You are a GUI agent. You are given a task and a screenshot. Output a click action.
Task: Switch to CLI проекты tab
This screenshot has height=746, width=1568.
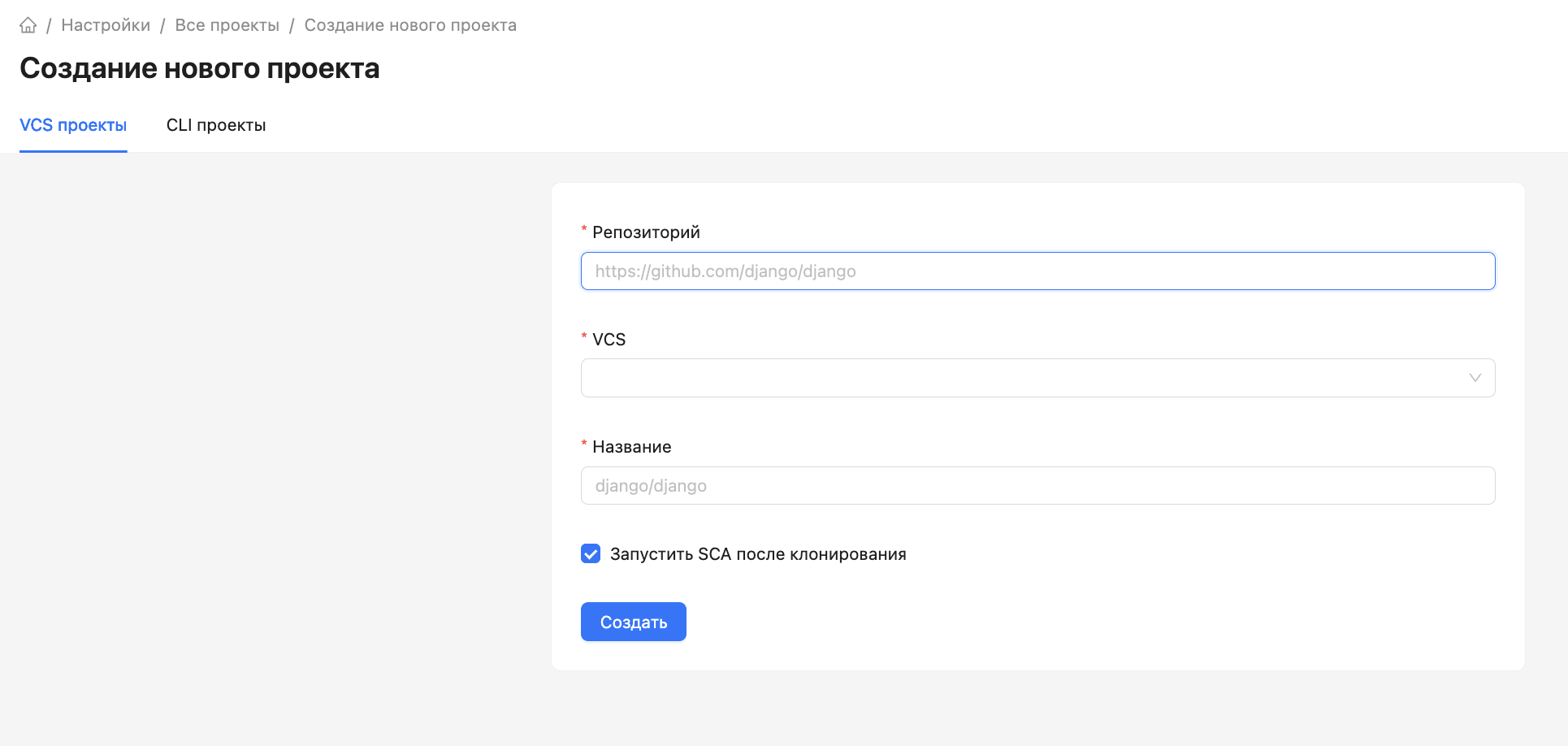(x=216, y=125)
